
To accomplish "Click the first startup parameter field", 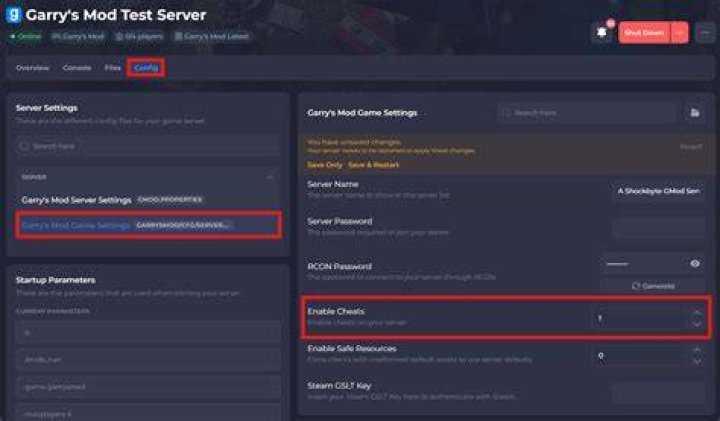I will pos(147,332).
